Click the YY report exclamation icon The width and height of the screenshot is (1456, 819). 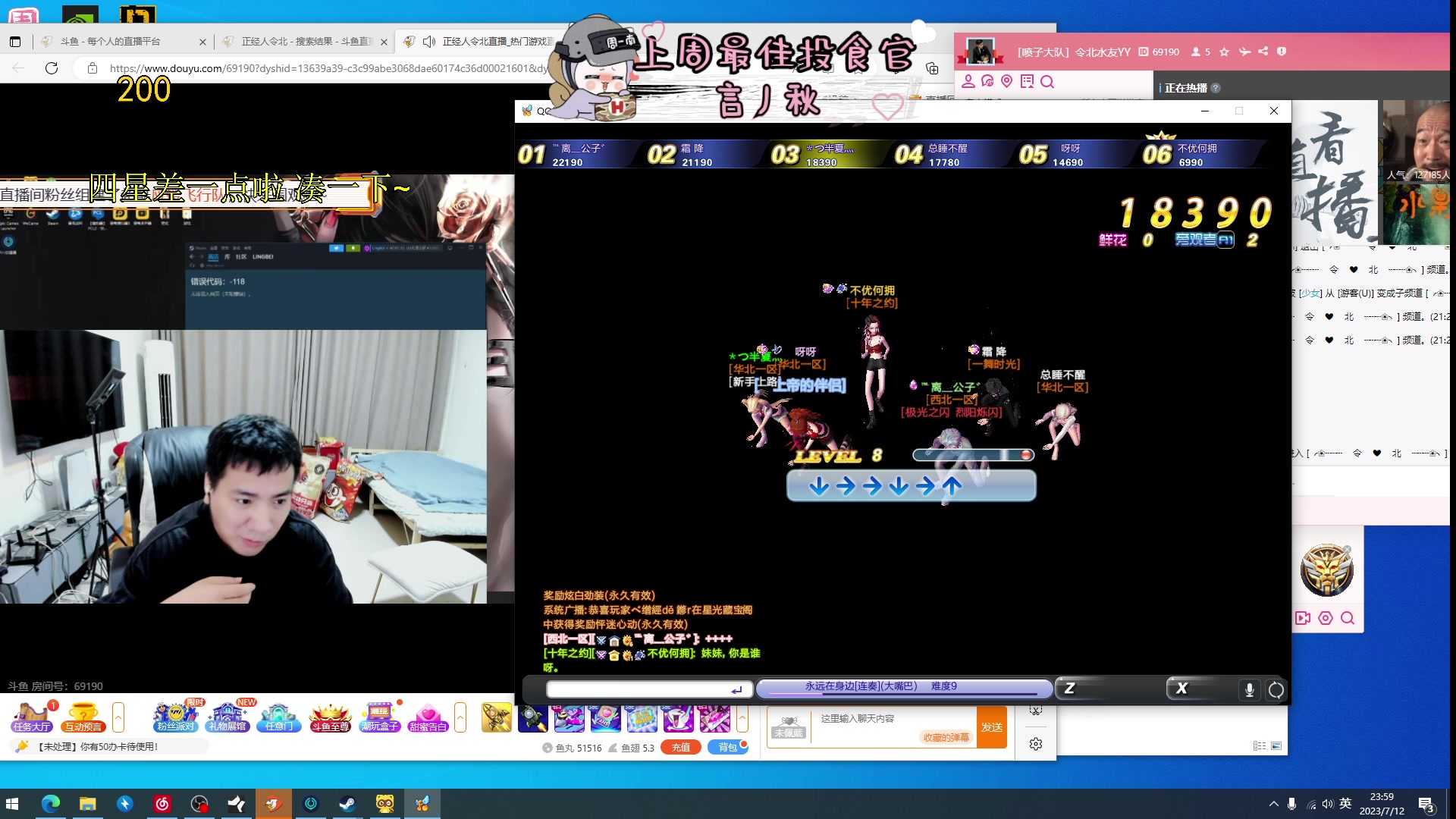[x=1282, y=52]
